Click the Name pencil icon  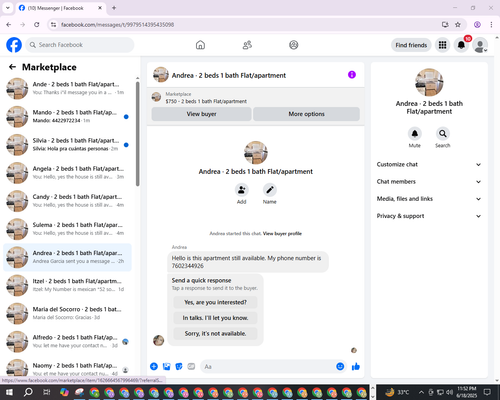click(270, 190)
